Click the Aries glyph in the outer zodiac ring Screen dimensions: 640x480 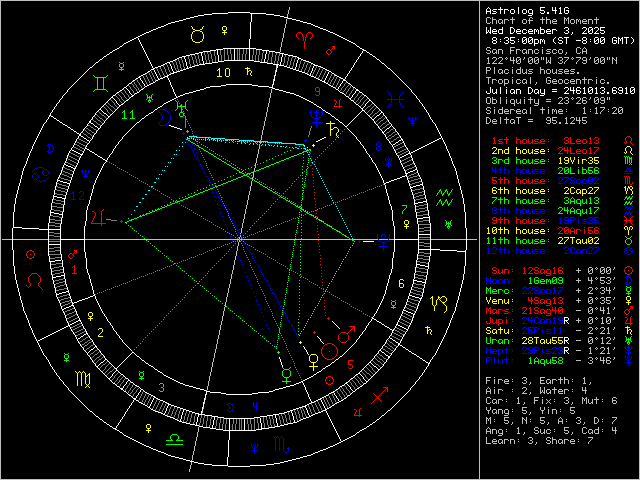click(304, 38)
